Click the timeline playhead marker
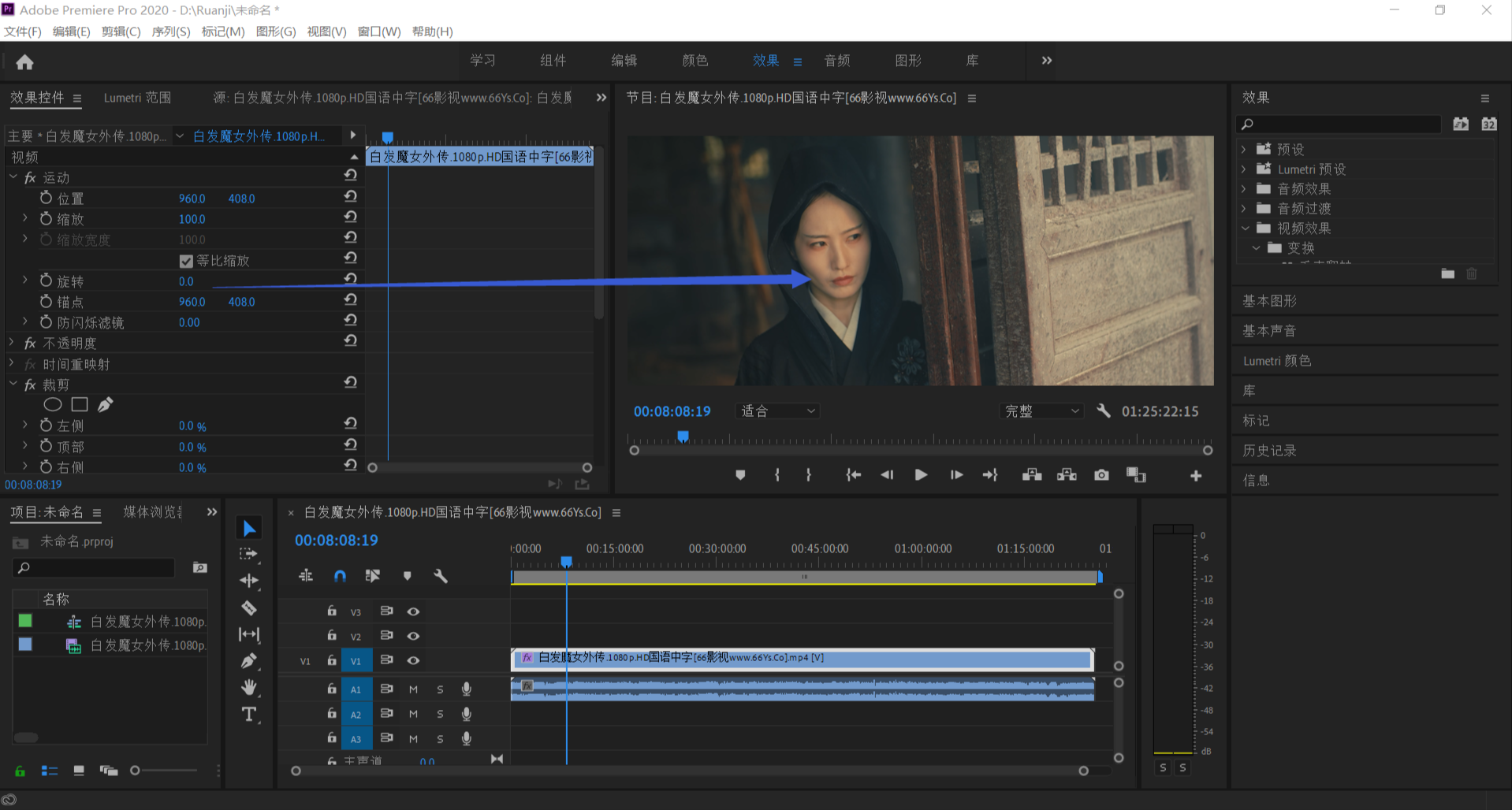 [566, 562]
